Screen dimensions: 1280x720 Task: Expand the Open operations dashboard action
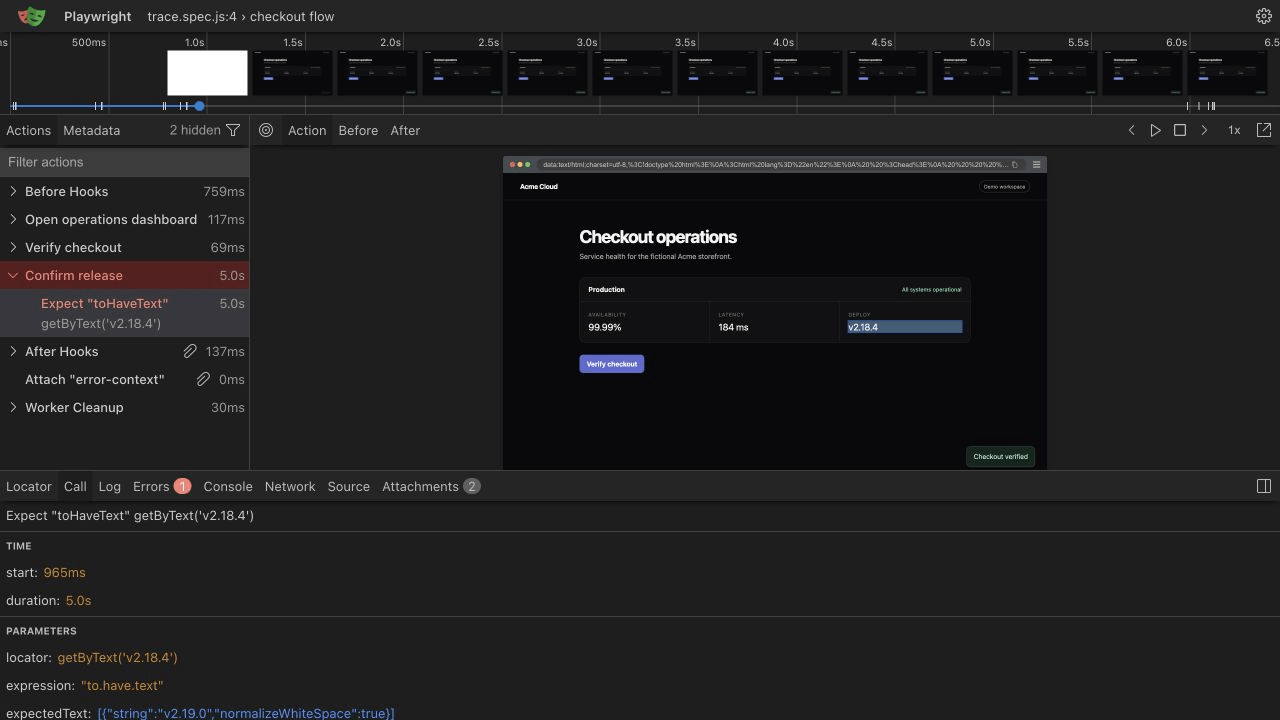pyautogui.click(x=13, y=219)
